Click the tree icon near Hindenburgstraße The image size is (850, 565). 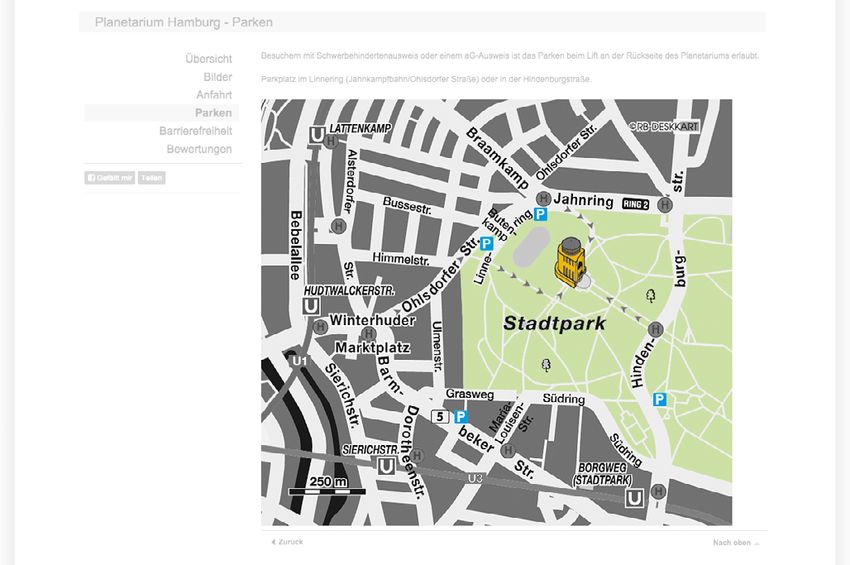(x=651, y=296)
